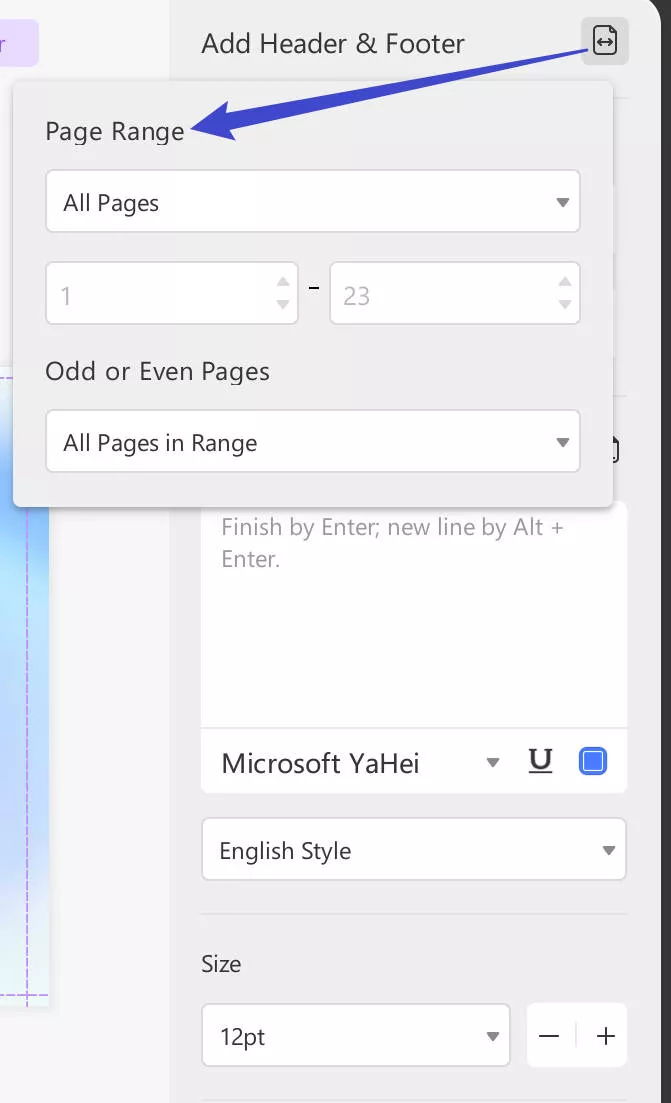The image size is (671, 1103).
Task: Open the blue font color swatch
Action: point(592,761)
